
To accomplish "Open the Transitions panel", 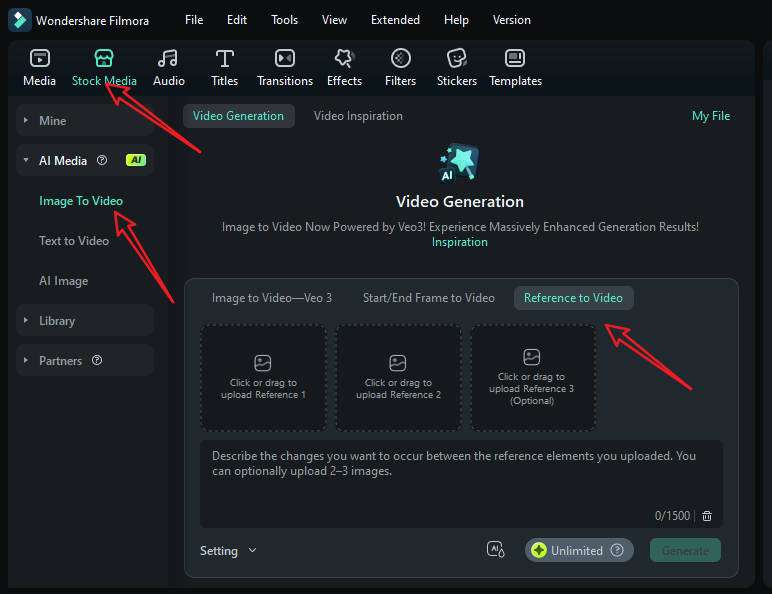I will [285, 68].
